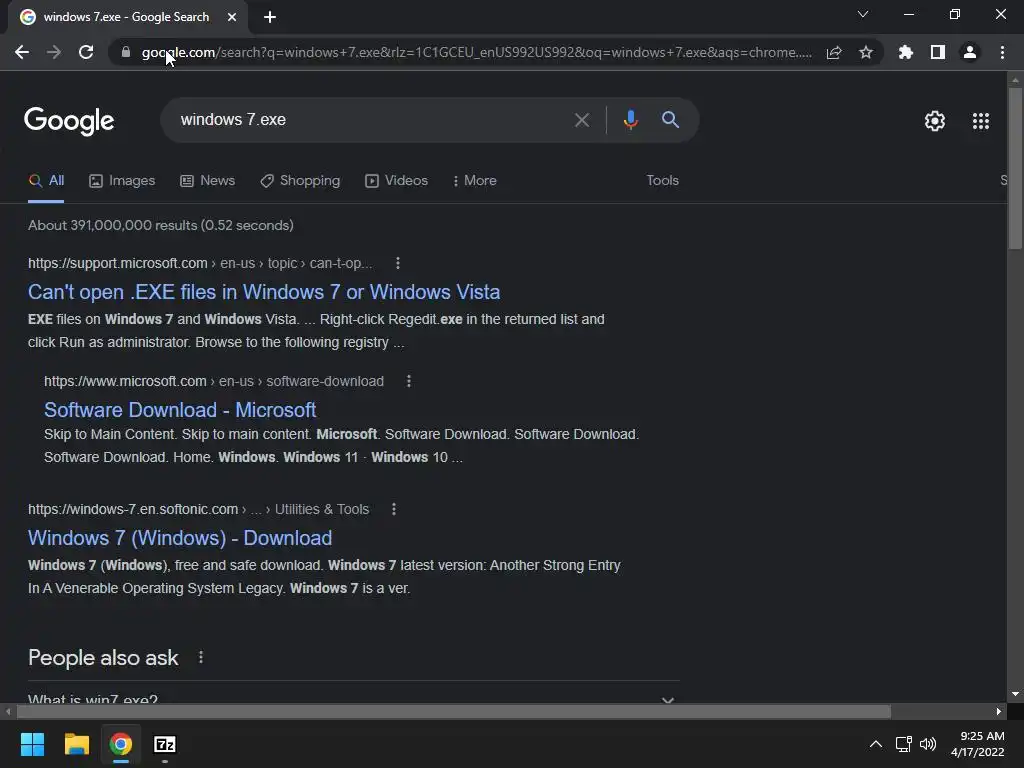Click the scroll left arrow
Viewport: 1024px width, 768px height.
(7, 711)
